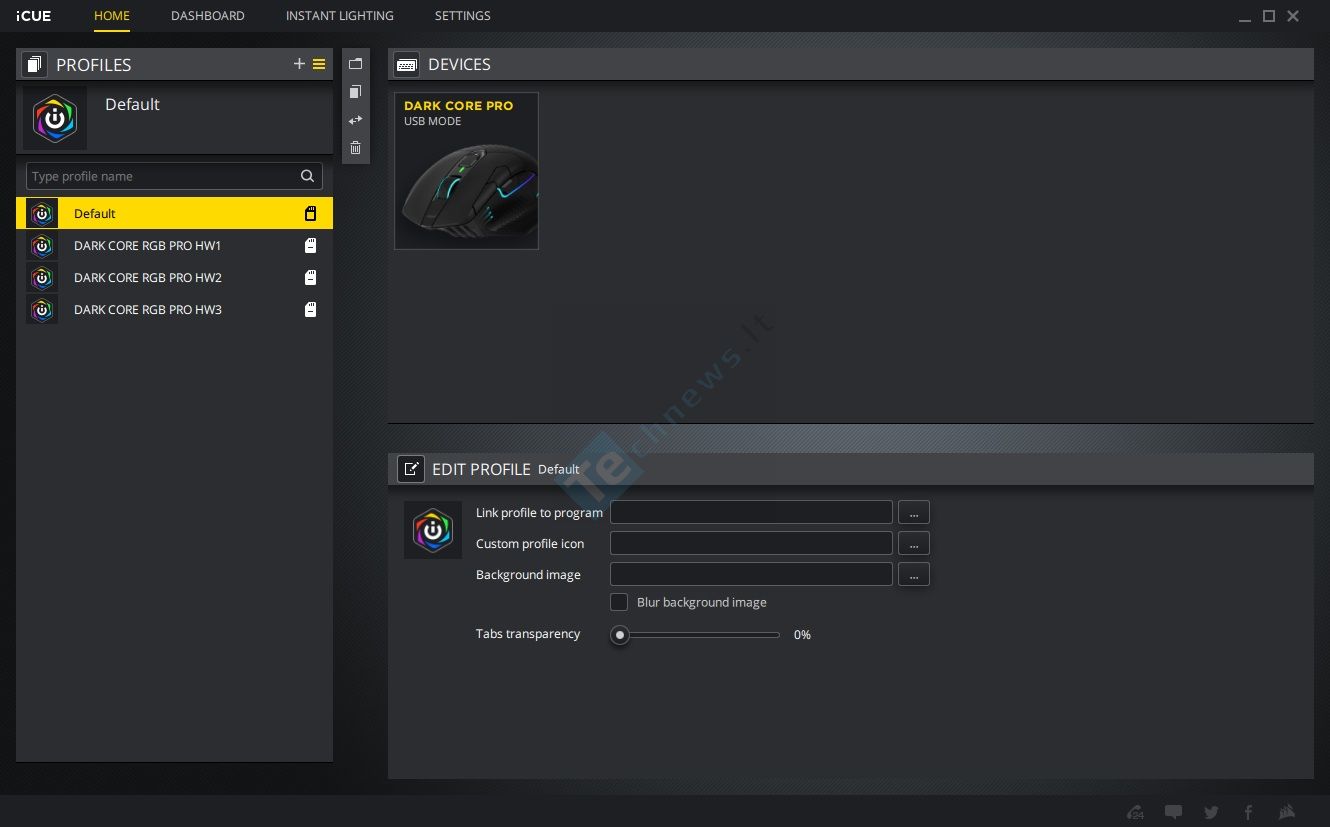Copy profile using the duplicate icon
Image resolution: width=1330 pixels, height=827 pixels.
pyautogui.click(x=355, y=91)
